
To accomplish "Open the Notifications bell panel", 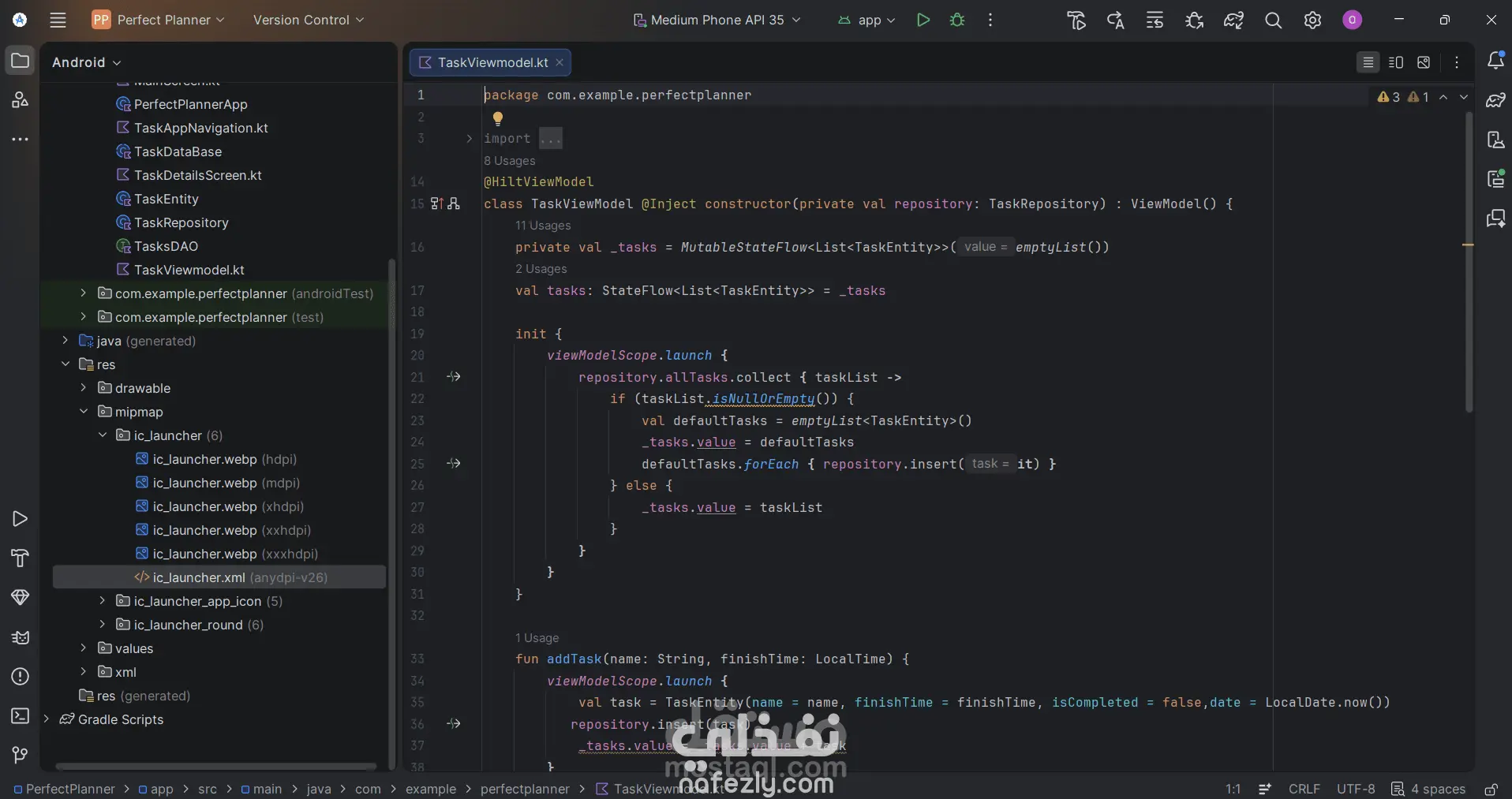I will (1495, 61).
